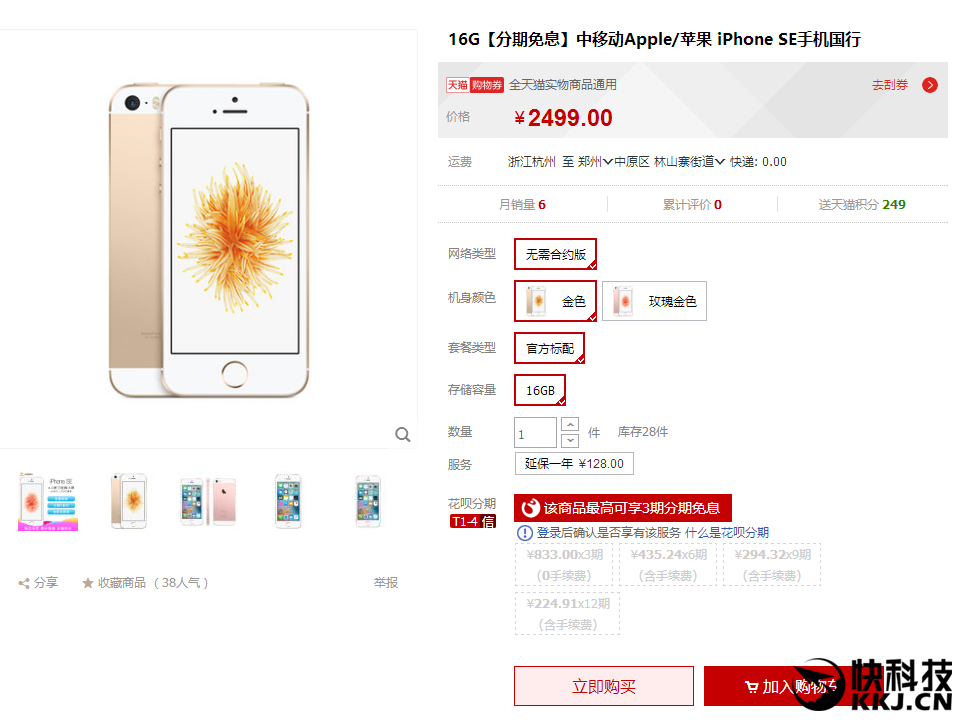This screenshot has height=721, width=962.
Task: Select the rose gold iPhone thumbnail
Action: pyautogui.click(x=208, y=501)
